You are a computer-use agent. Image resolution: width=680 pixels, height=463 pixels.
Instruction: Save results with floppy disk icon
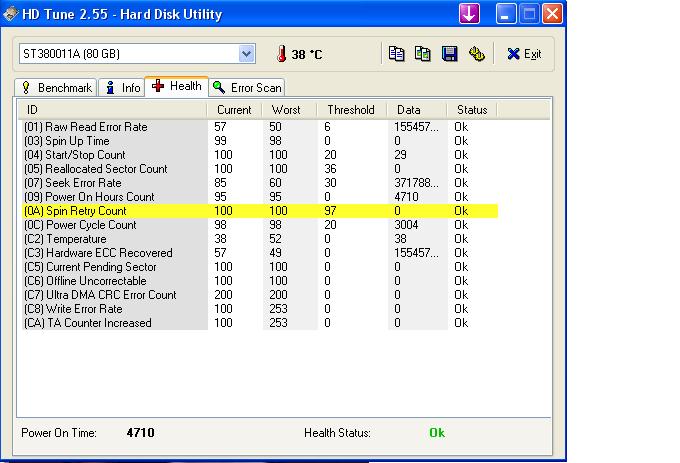(450, 54)
